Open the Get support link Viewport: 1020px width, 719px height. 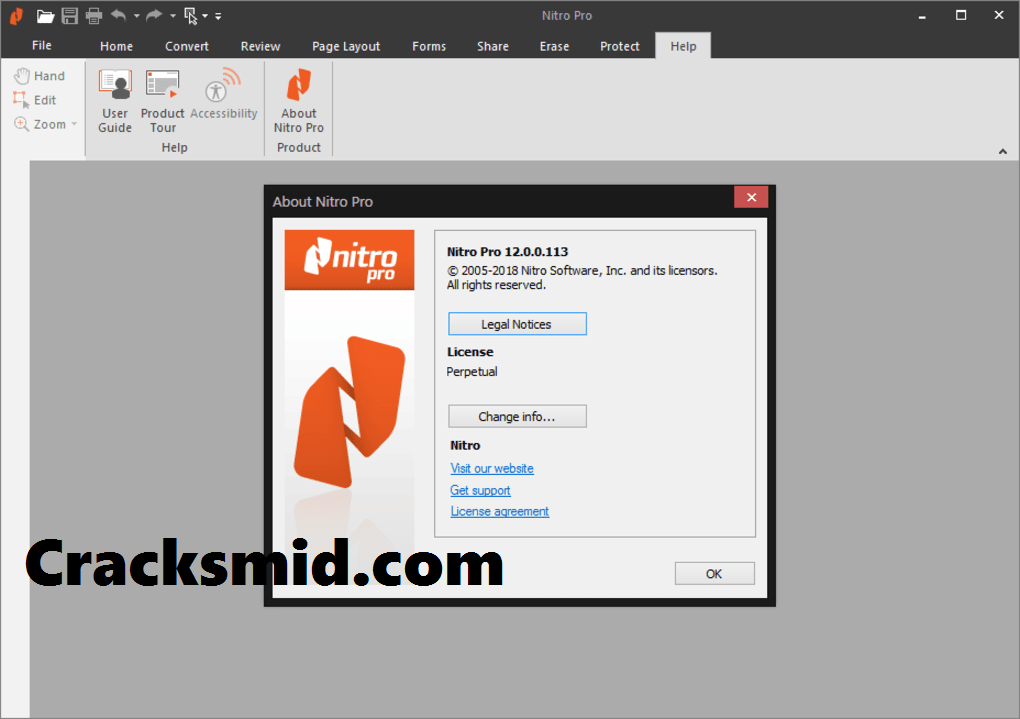click(x=480, y=491)
